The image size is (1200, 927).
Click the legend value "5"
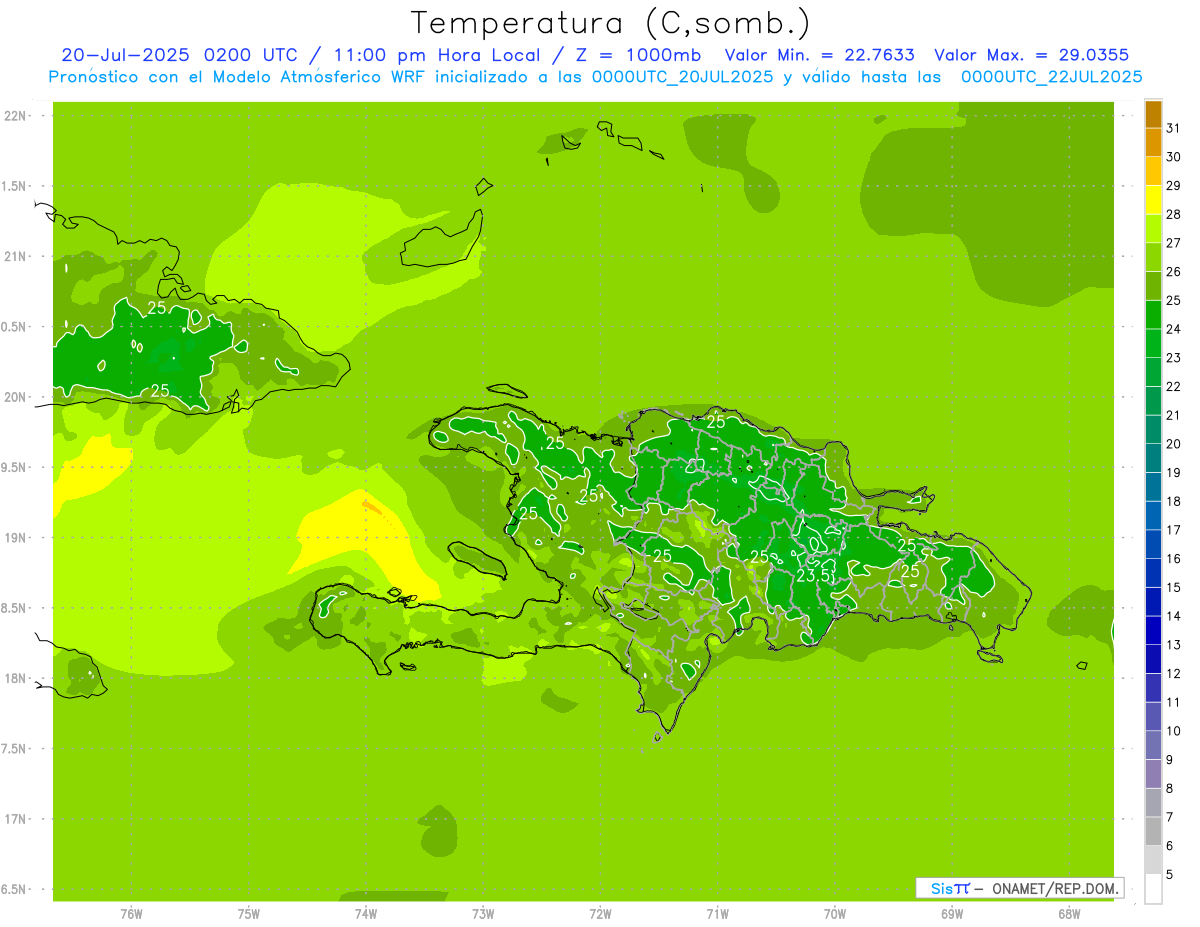(x=1169, y=875)
